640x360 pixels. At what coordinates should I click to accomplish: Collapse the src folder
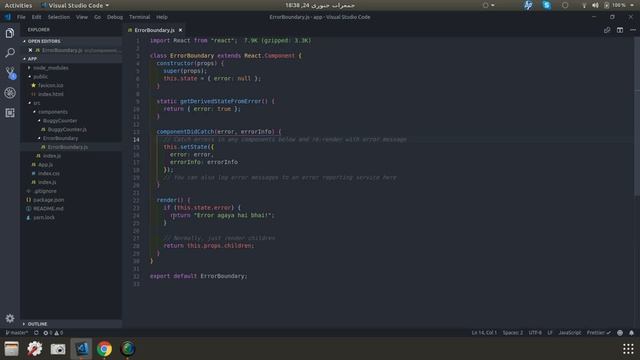click(x=37, y=103)
